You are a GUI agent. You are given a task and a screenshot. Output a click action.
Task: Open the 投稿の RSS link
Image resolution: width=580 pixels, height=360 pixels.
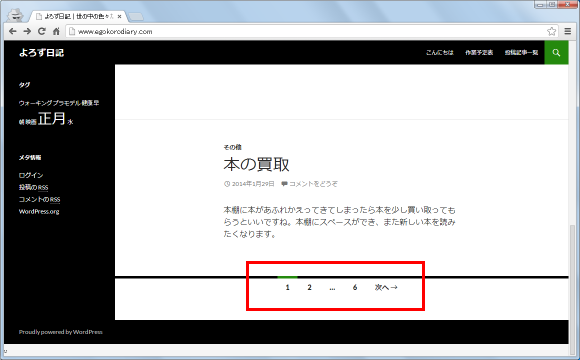click(x=33, y=187)
